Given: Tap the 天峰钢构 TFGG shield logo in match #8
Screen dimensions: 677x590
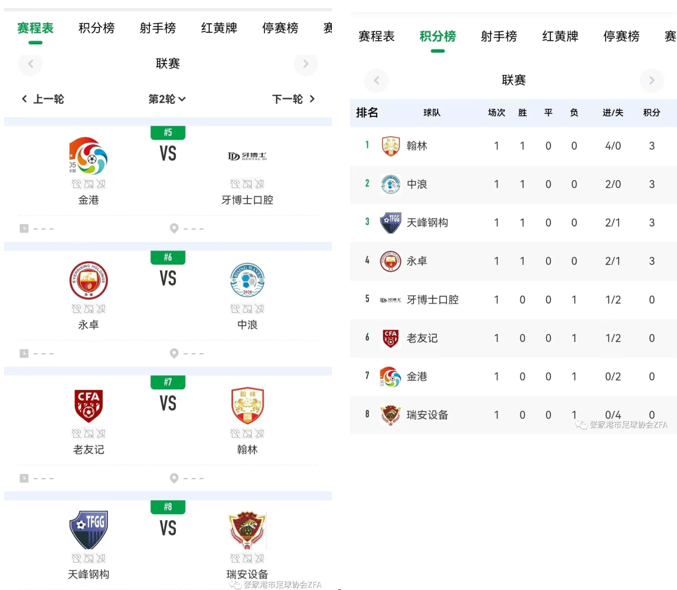Looking at the screenshot, I should click(89, 530).
